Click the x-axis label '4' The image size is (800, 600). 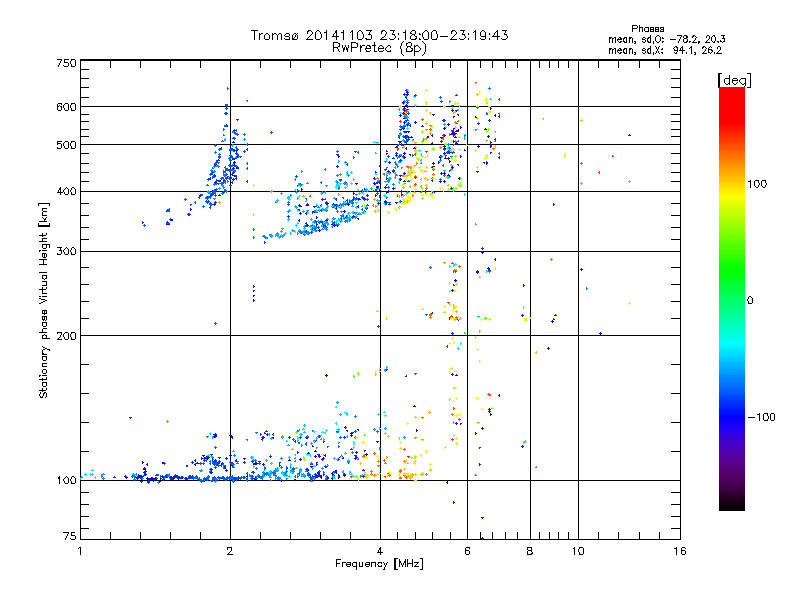pos(380,551)
